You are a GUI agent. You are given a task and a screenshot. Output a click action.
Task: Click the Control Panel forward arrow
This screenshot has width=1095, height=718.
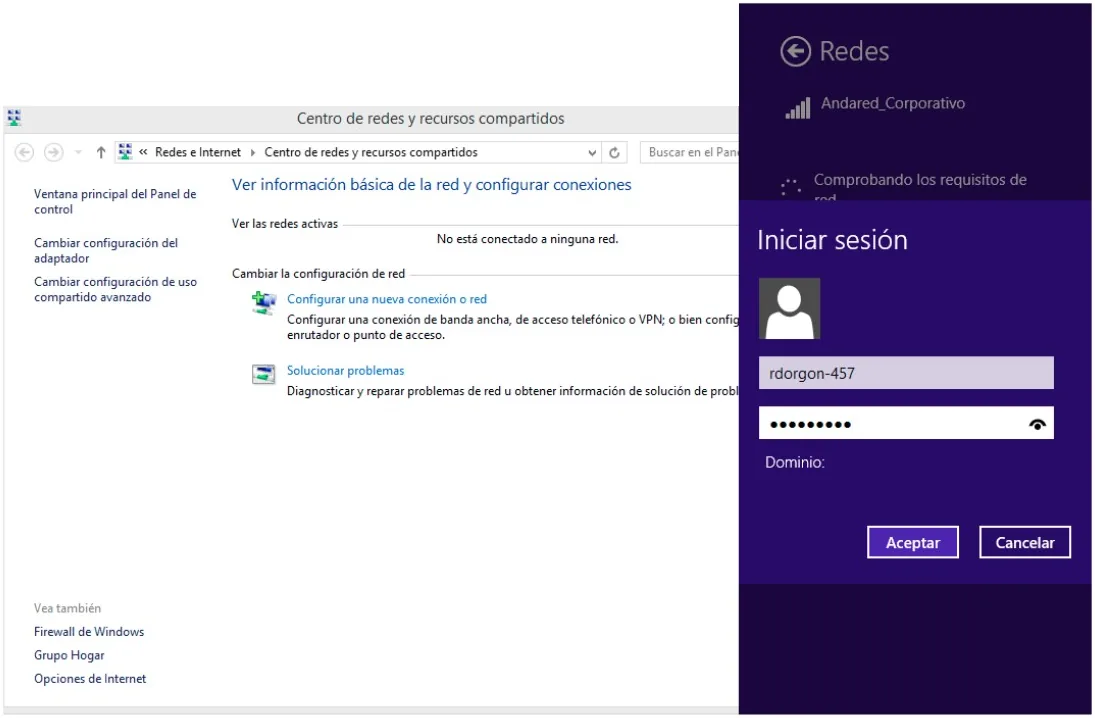coord(54,152)
